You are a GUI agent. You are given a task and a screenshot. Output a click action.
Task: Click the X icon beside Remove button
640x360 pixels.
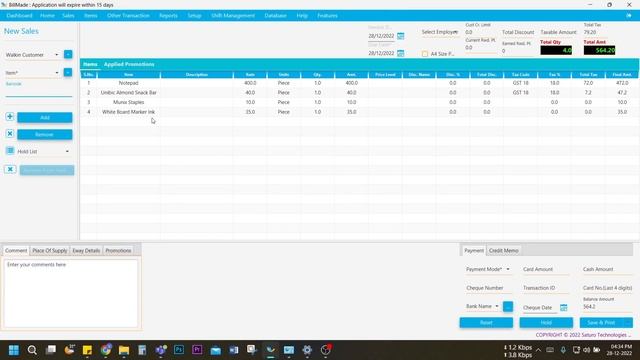click(10, 134)
